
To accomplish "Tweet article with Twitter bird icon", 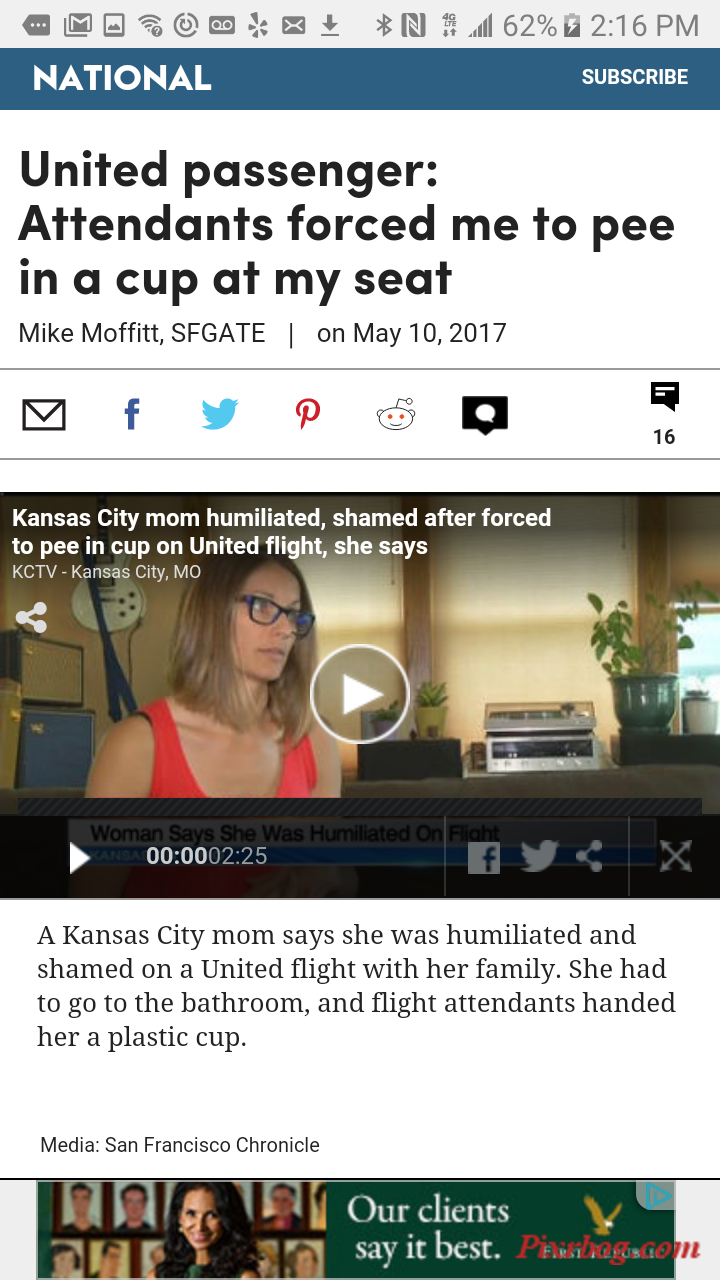I will tap(219, 414).
